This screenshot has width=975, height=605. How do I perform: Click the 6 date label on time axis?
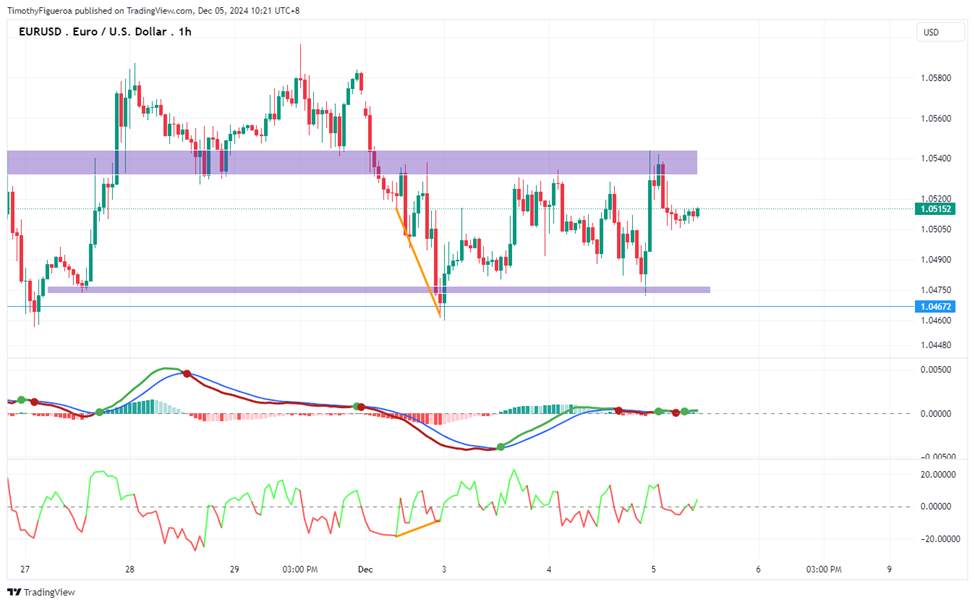(758, 570)
